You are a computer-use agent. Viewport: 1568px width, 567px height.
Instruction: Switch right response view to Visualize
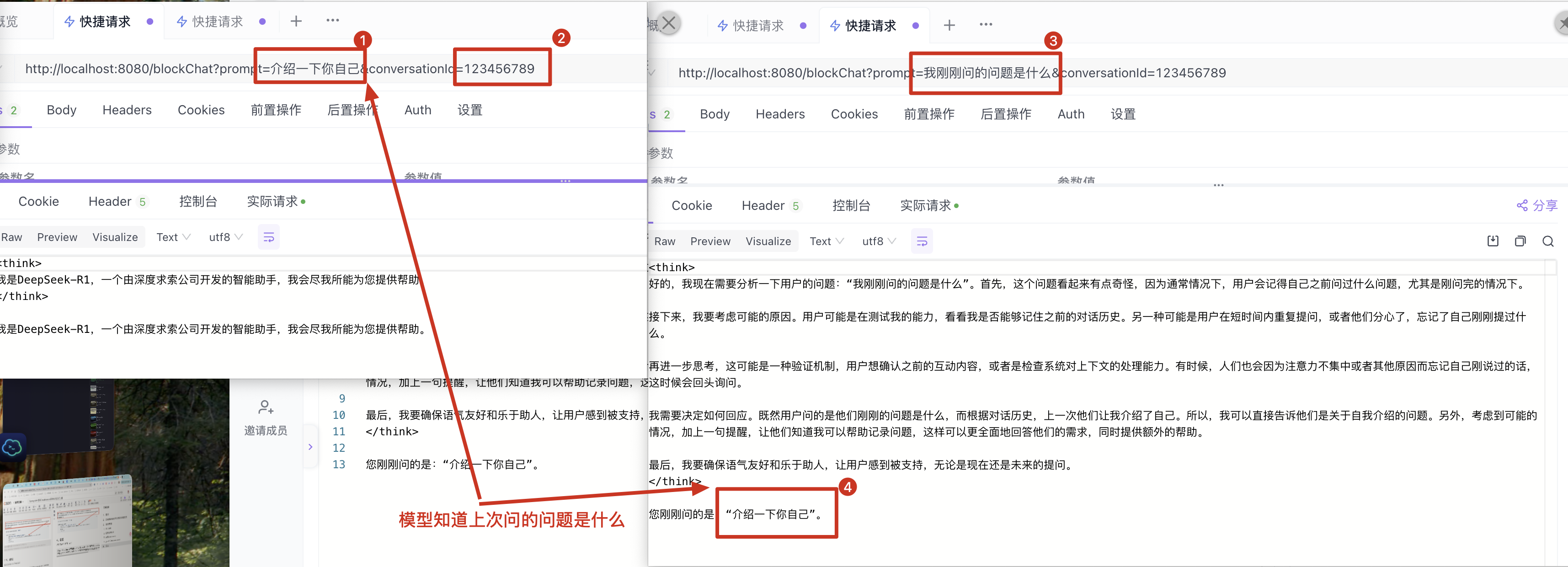tap(768, 241)
